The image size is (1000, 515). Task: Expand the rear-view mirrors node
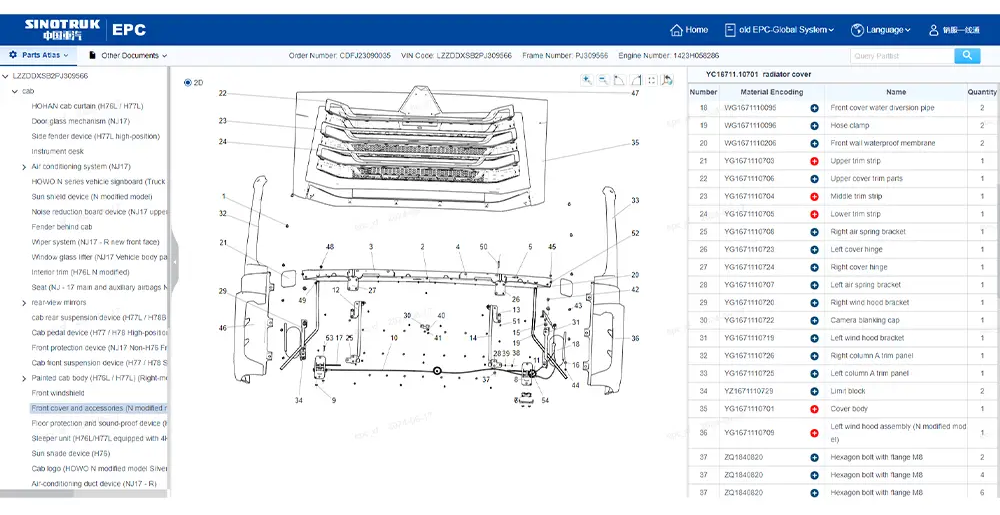[x=24, y=302]
